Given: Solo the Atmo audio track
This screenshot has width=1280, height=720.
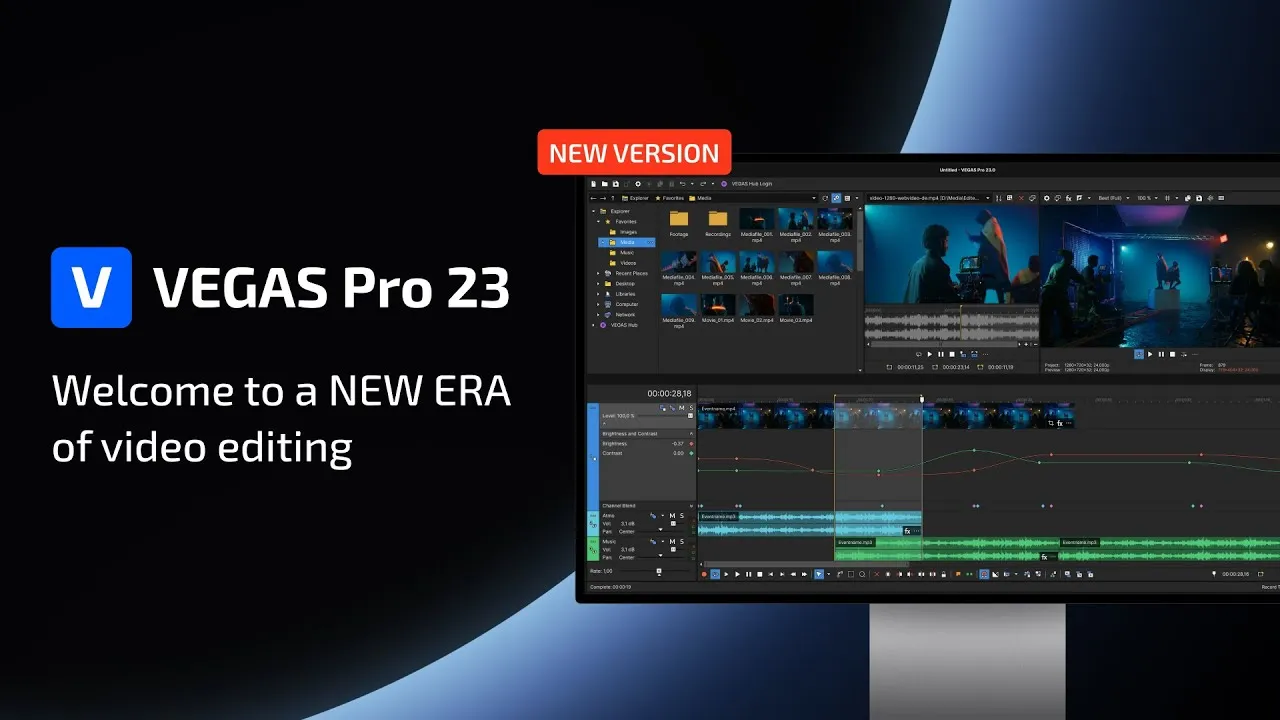Looking at the screenshot, I should pos(682,516).
